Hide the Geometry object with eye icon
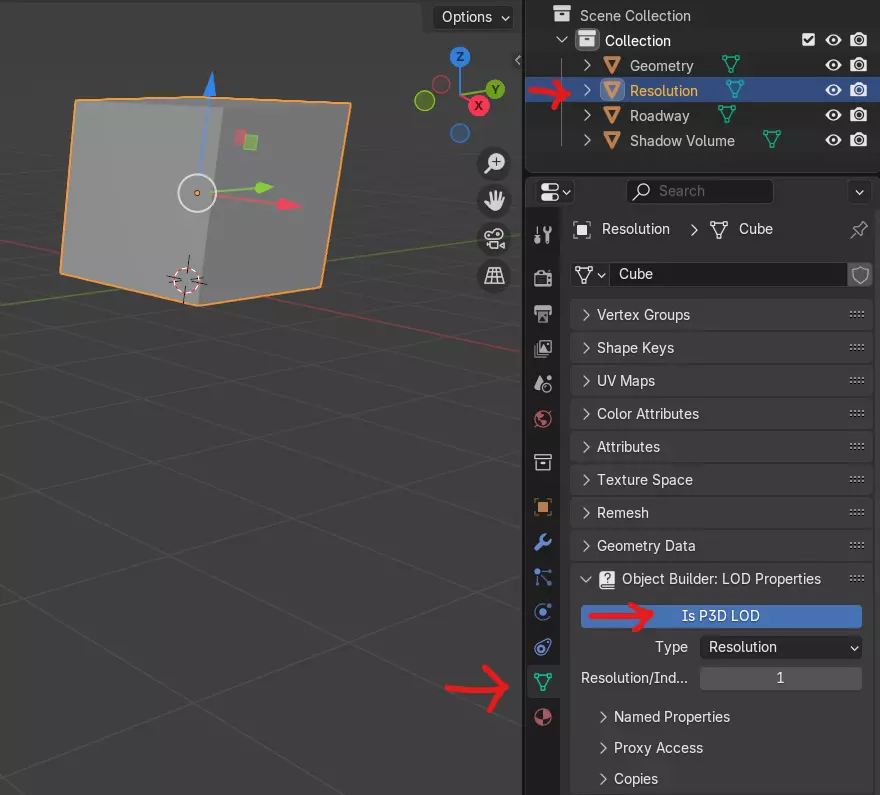The width and height of the screenshot is (880, 795). click(x=833, y=66)
